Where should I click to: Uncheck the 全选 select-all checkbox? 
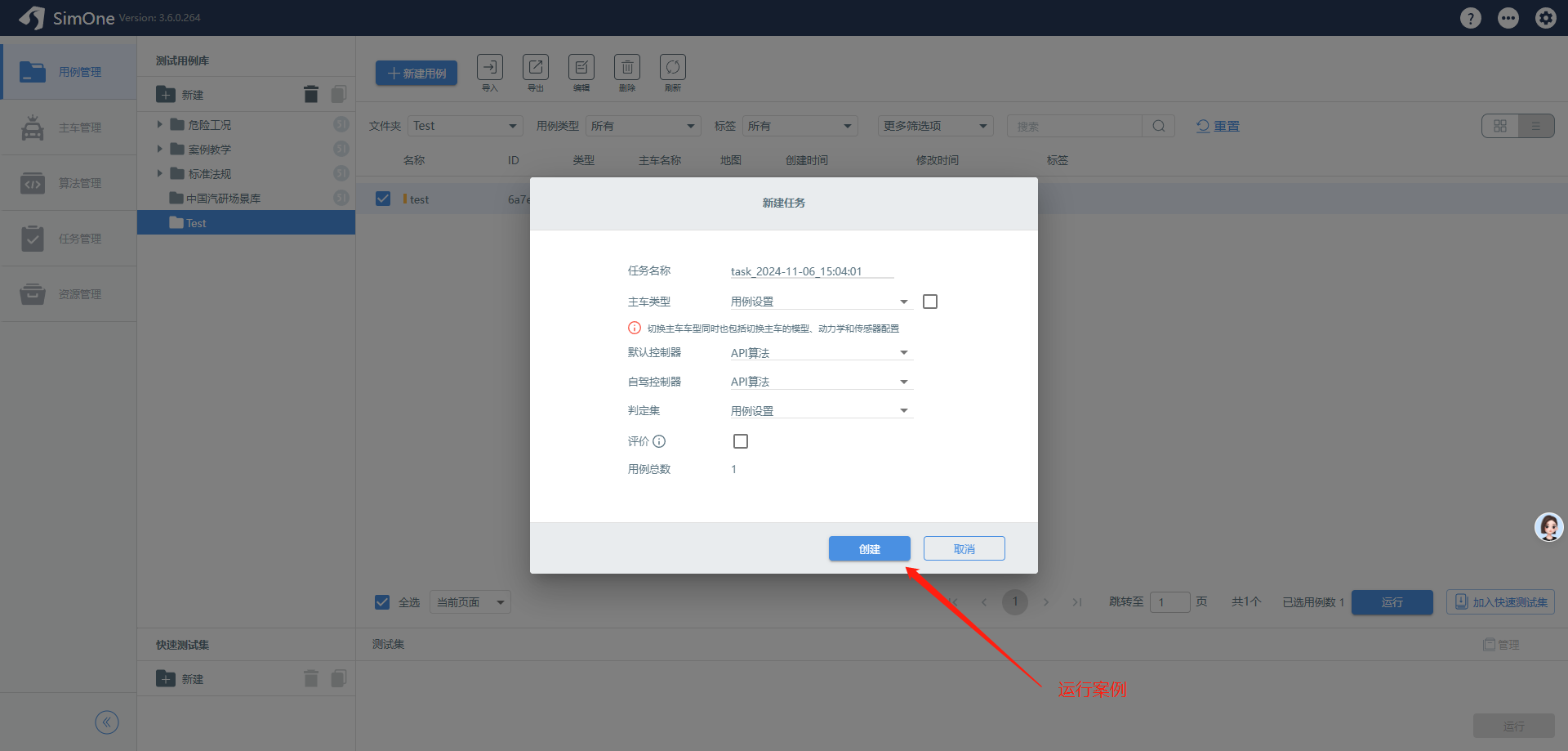[x=382, y=602]
